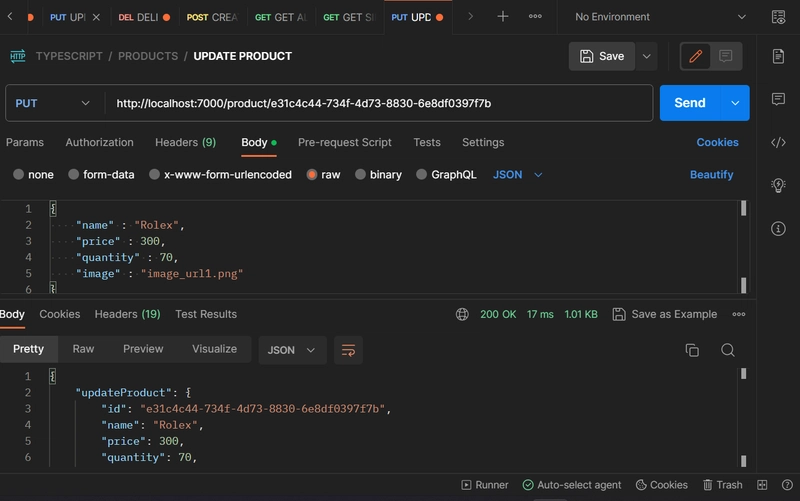This screenshot has width=800, height=501.
Task: Switch to the DEL DELI request tab
Action: pos(144,17)
